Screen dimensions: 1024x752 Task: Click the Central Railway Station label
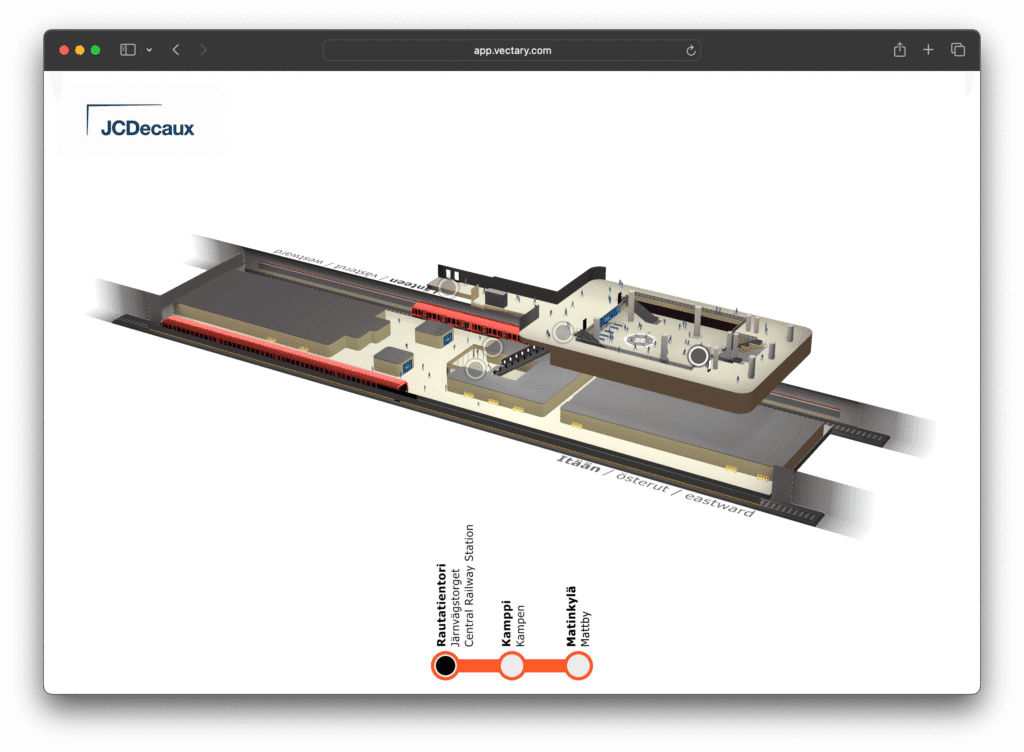[468, 588]
